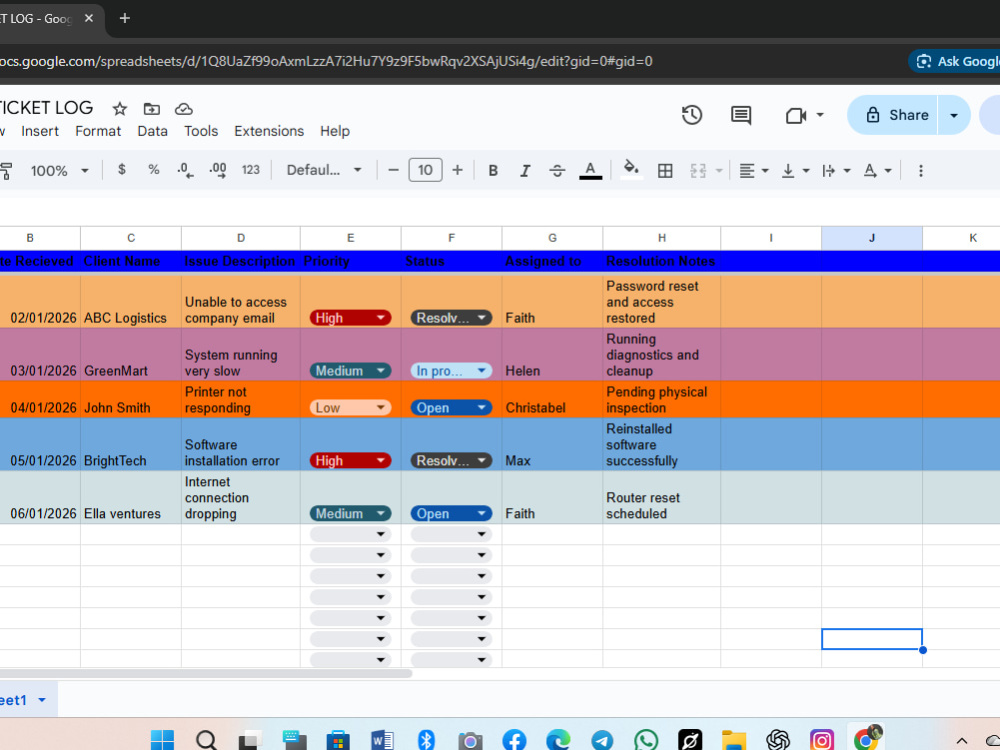Format as currency dollar sign
Screen dimensions: 1000x750
pyautogui.click(x=122, y=170)
